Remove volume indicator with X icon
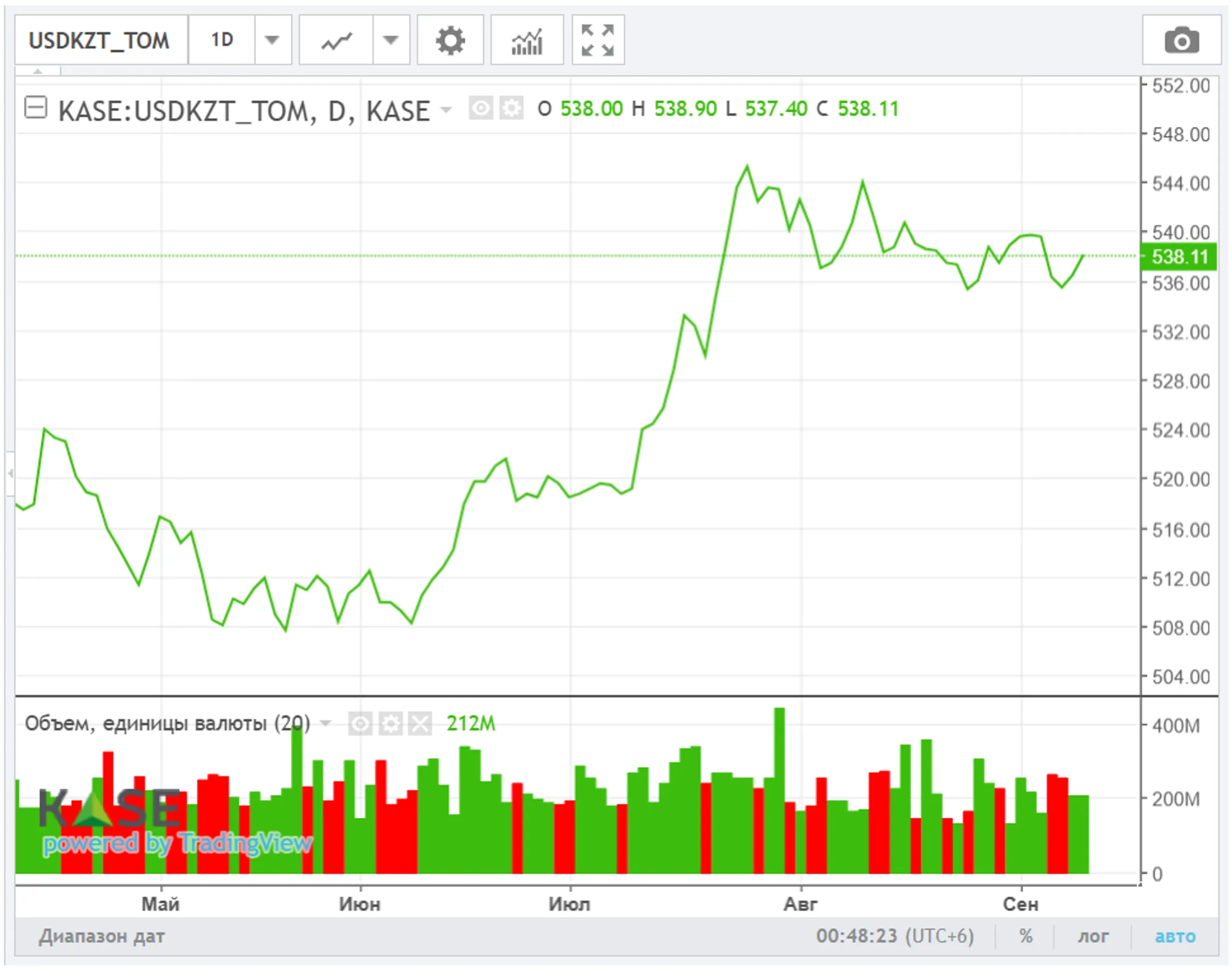Screen dimensions: 1232x978 click(x=420, y=724)
